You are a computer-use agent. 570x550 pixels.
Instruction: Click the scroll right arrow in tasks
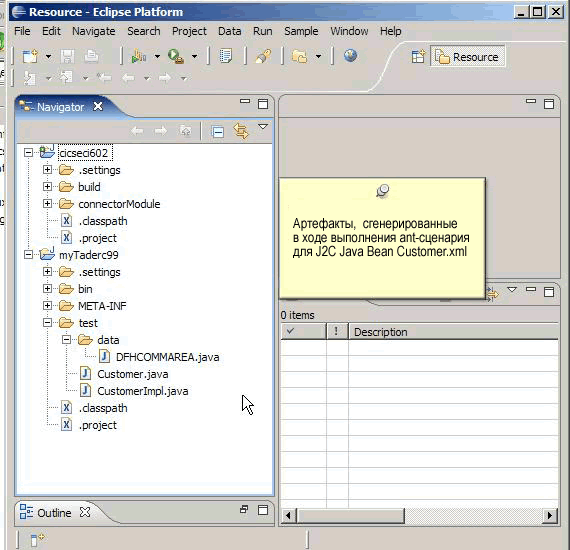(550, 515)
